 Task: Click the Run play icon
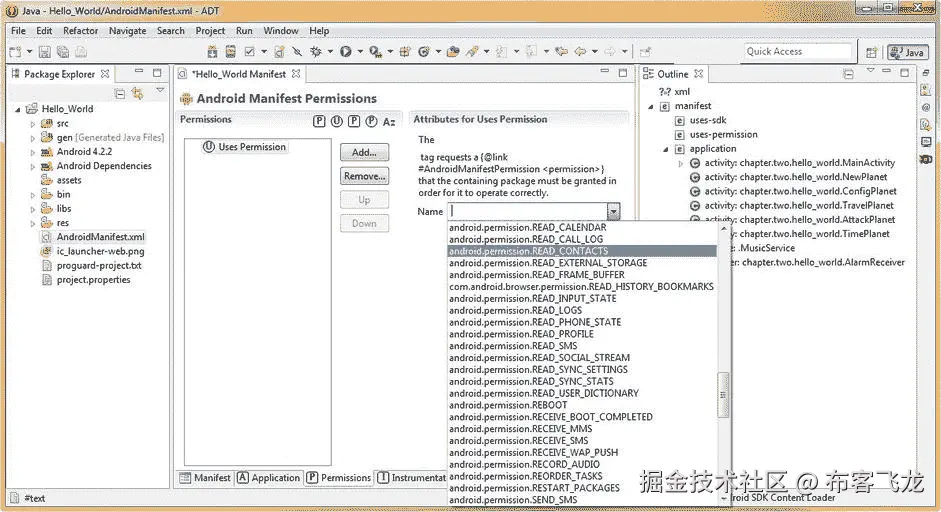345,52
